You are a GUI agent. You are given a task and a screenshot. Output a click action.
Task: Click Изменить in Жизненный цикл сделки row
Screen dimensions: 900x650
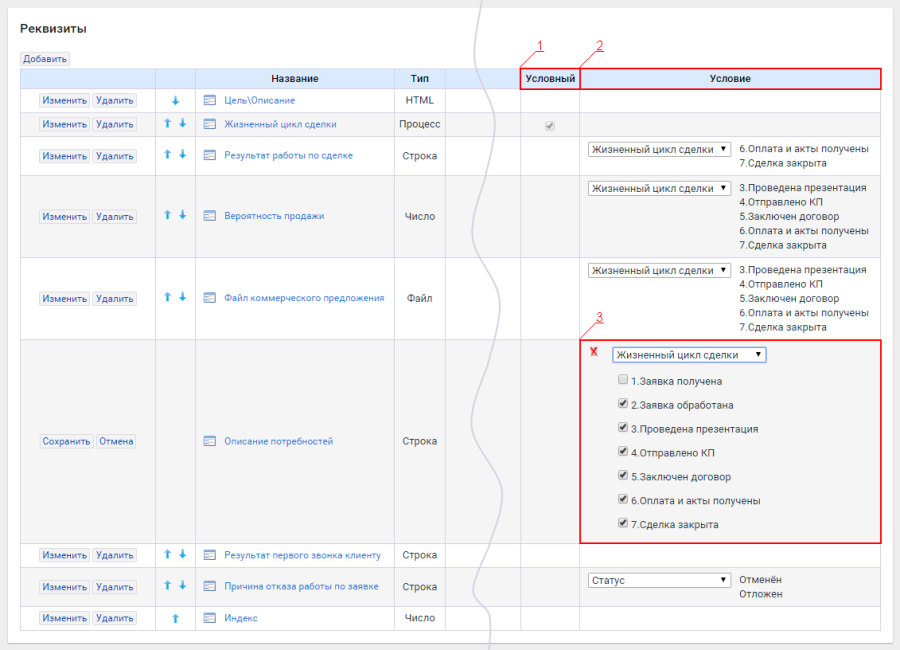pos(64,124)
